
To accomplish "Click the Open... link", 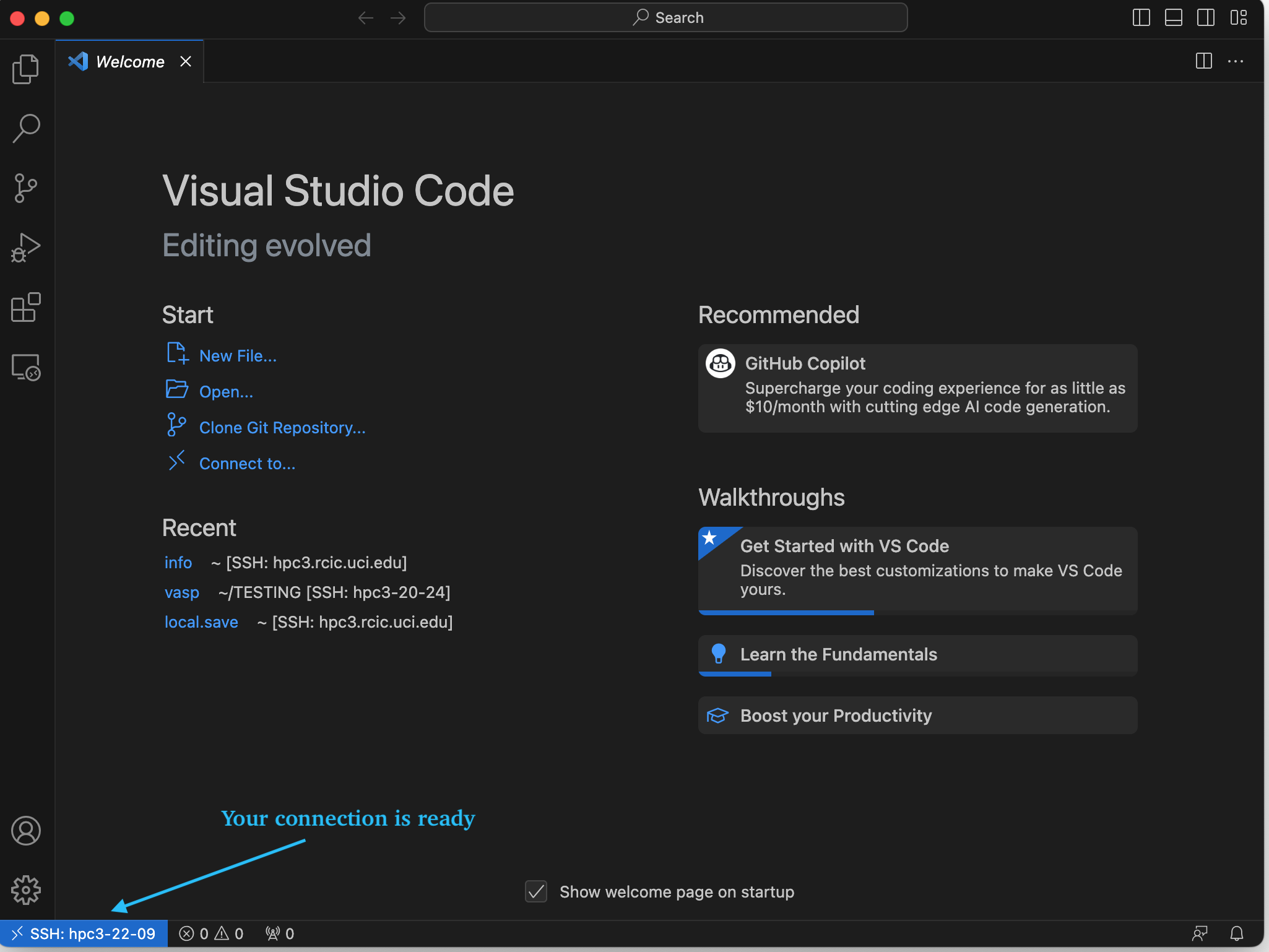I will [x=226, y=392].
